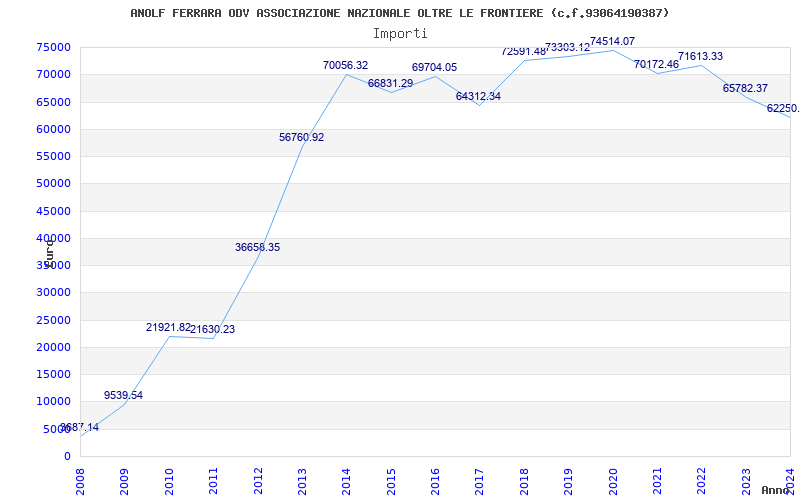Select the data label 9539.54
Screen dimensions: 800x500
click(x=123, y=395)
